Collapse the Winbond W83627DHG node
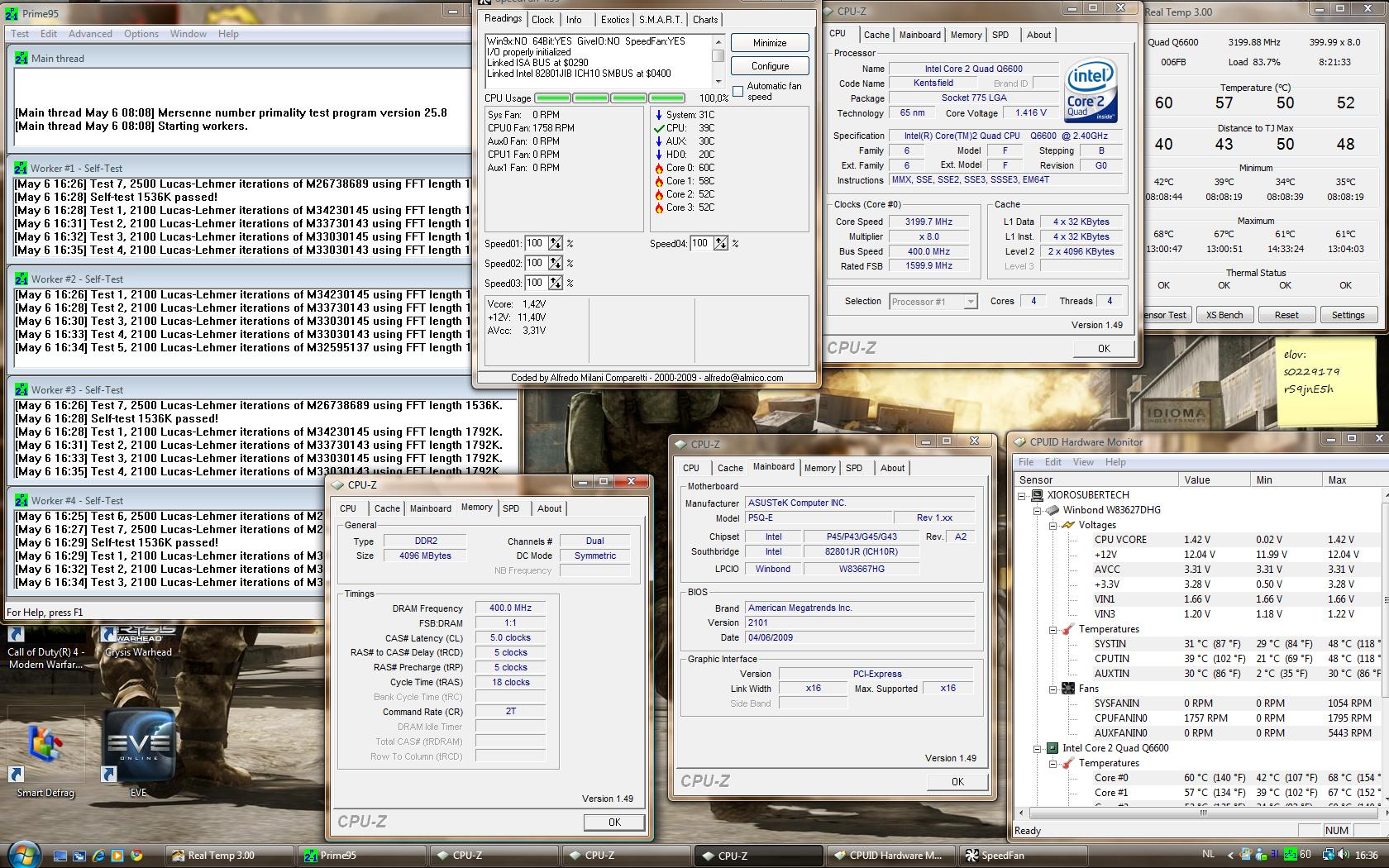1389x868 pixels. point(1038,510)
